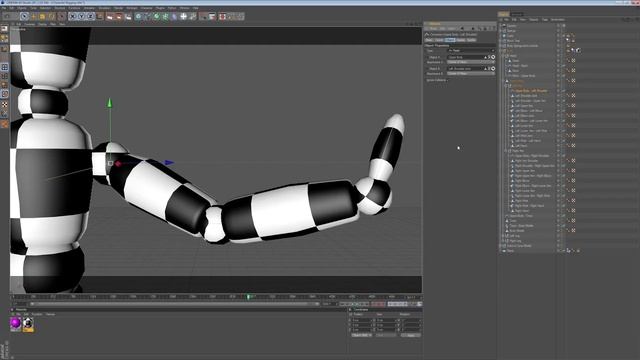640x360 pixels.
Task: Click the purple deformer icon
Action: 174,16
